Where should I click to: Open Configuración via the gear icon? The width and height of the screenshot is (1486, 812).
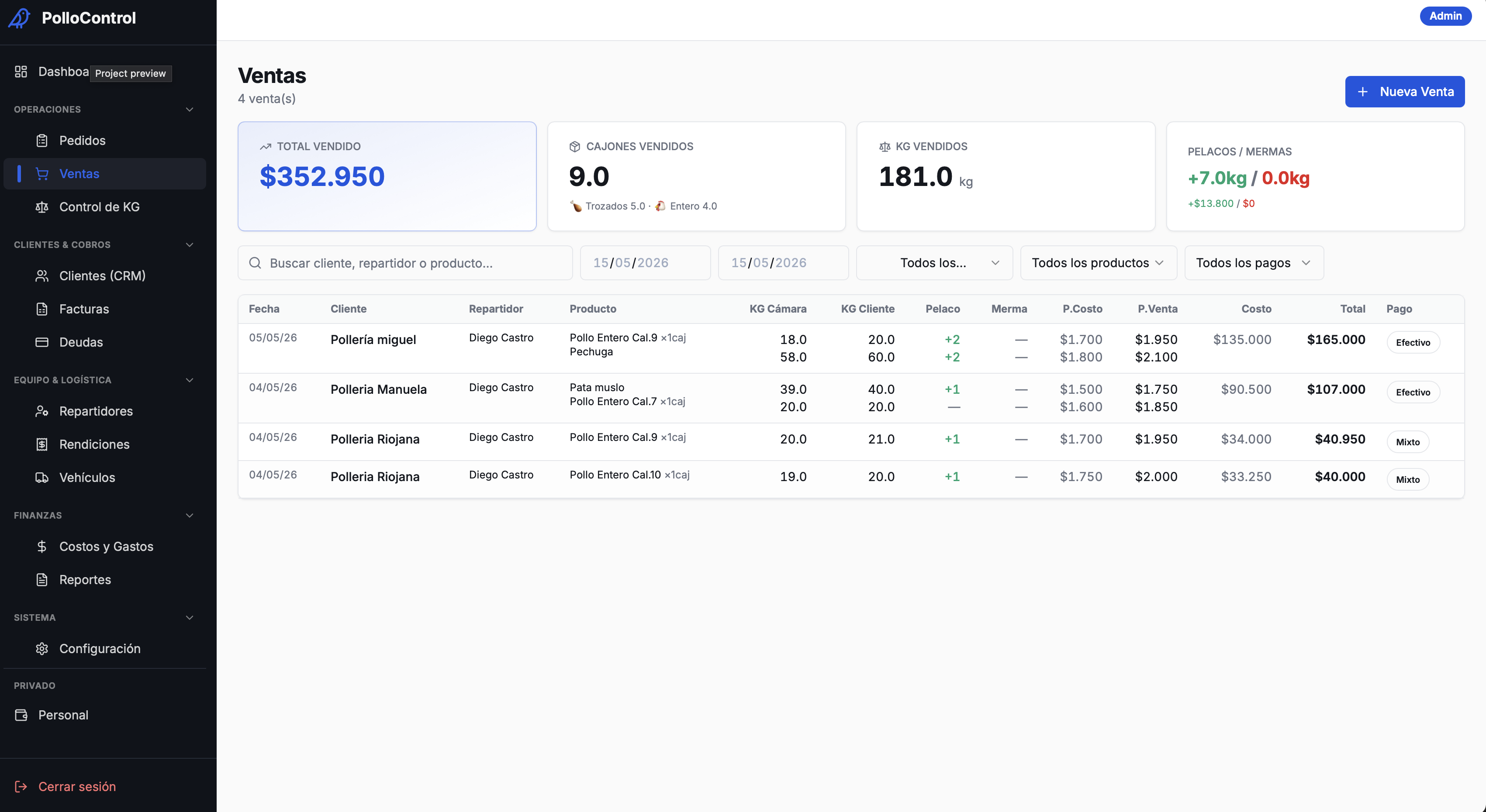coord(42,649)
